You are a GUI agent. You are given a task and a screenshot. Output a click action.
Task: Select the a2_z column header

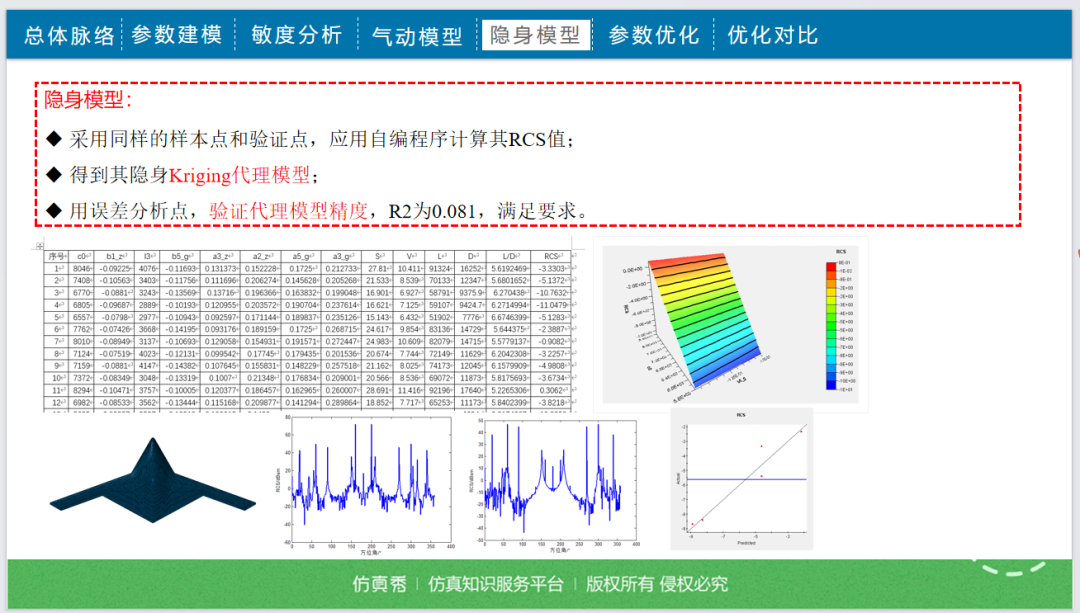262,256
